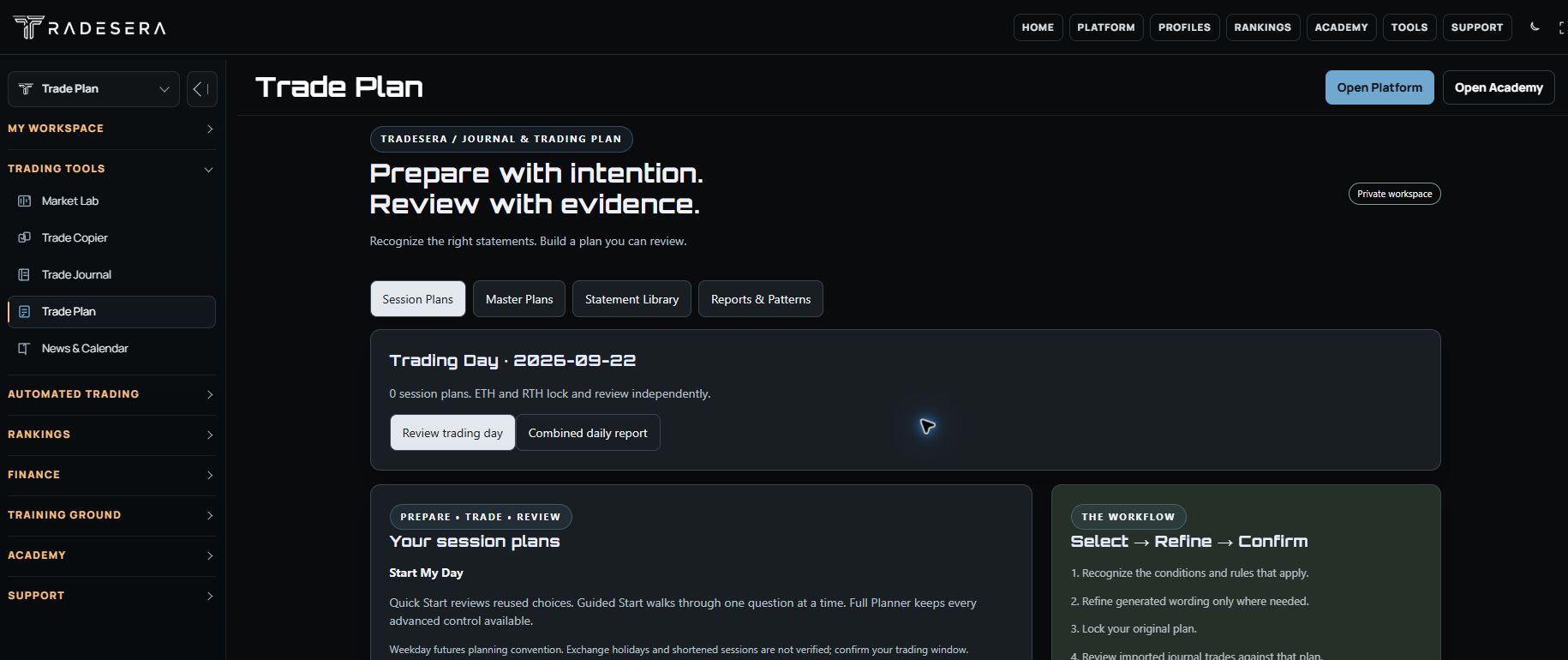Click the Tradesera logo

[x=89, y=27]
